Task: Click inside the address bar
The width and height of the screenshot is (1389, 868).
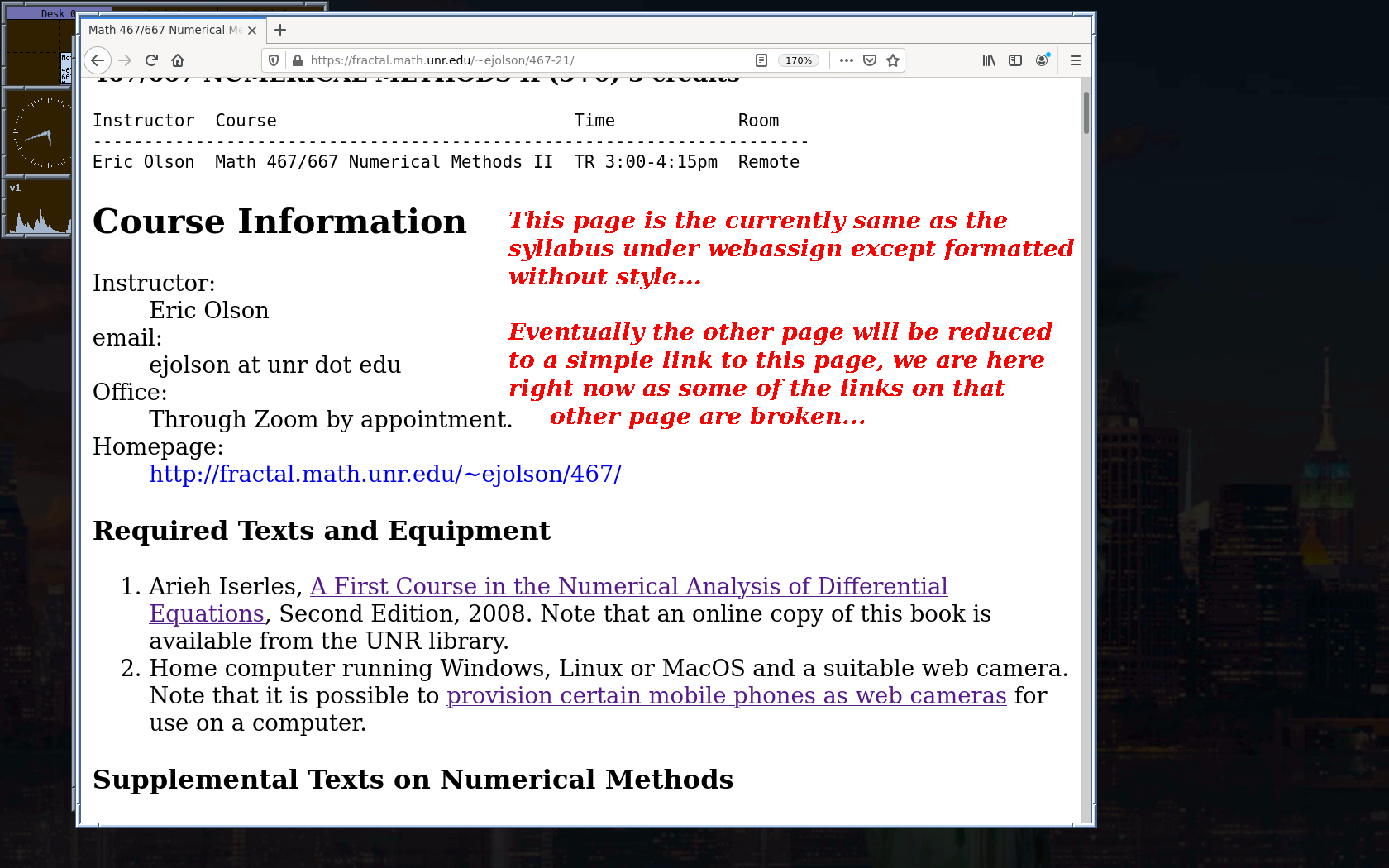Action: click(496, 60)
